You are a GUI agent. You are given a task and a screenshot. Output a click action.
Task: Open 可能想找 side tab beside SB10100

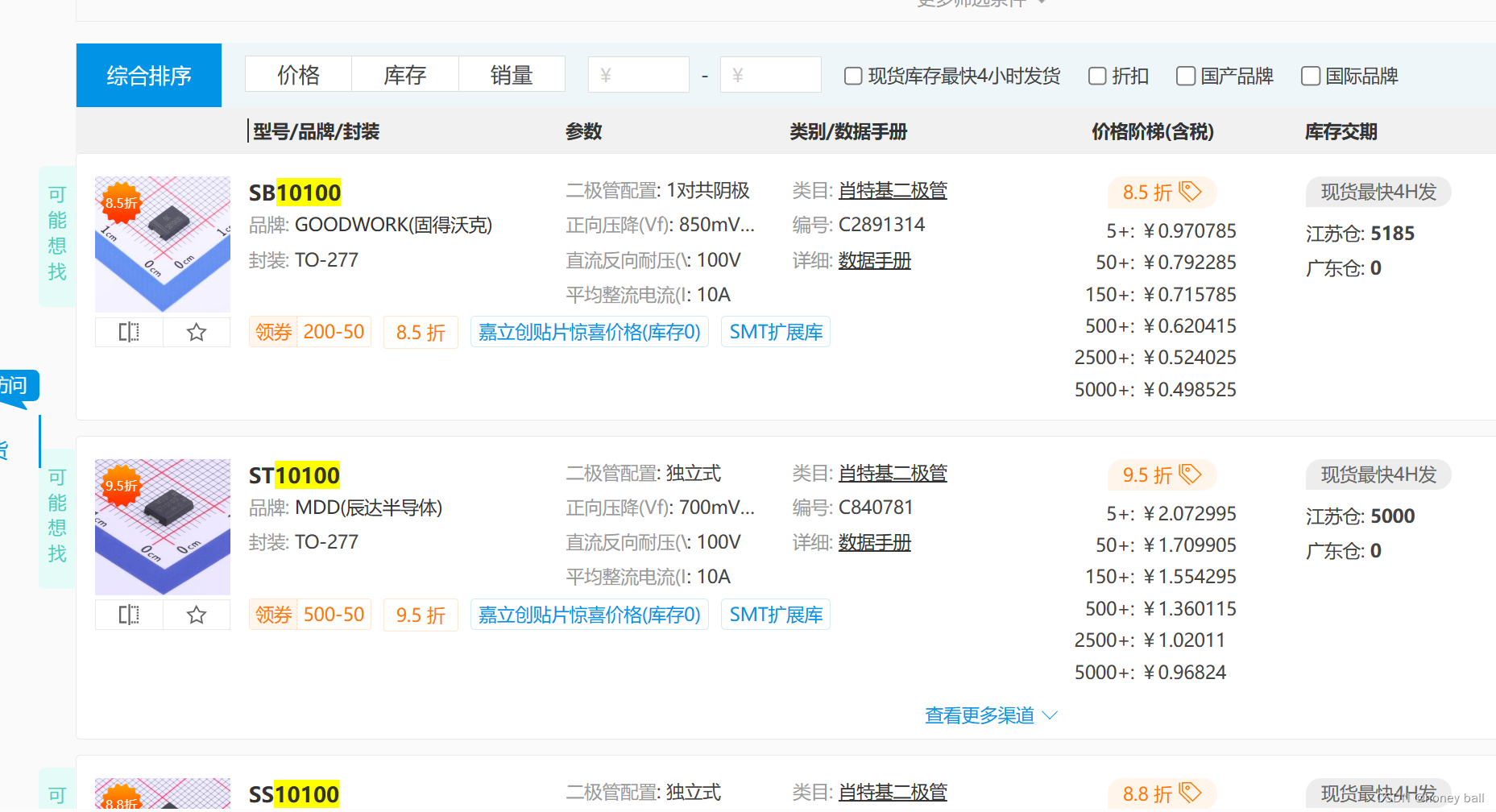(x=57, y=234)
